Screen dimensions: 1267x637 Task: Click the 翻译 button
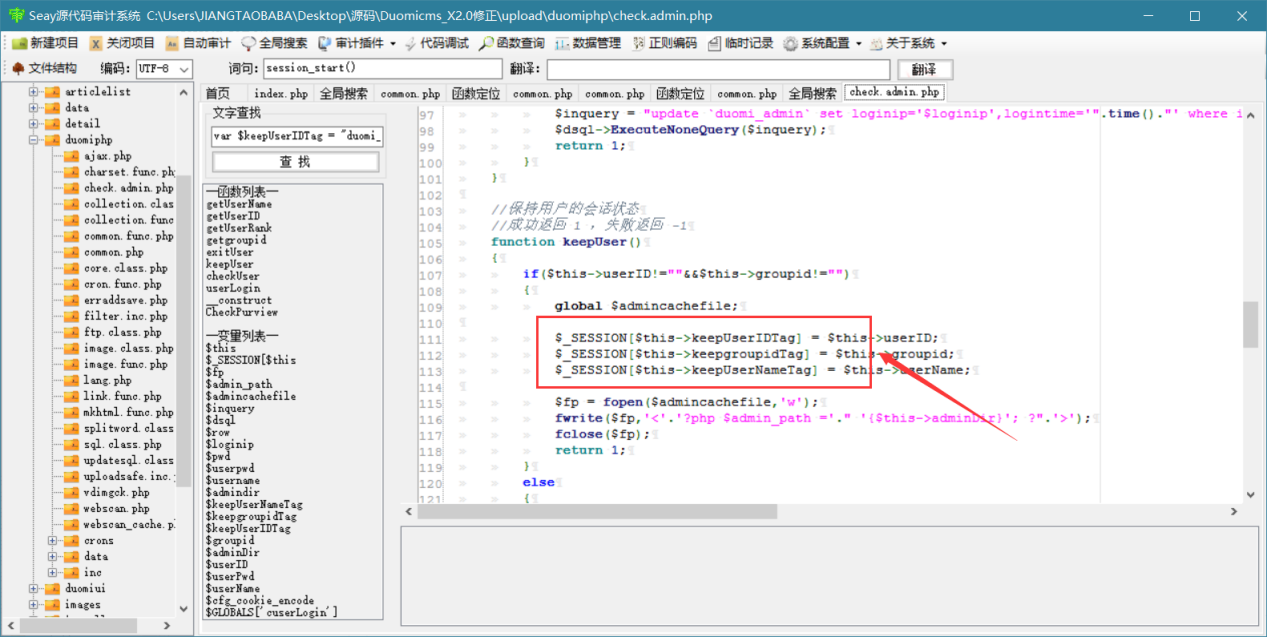924,69
